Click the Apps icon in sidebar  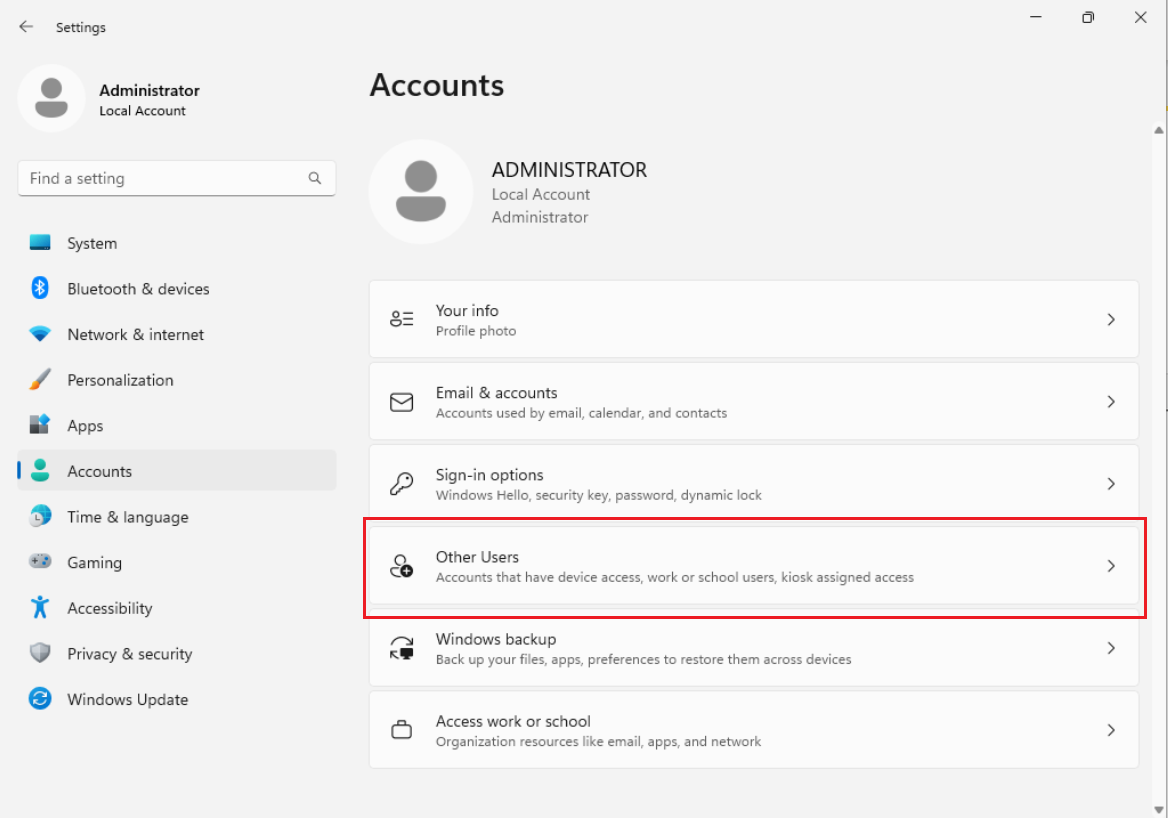point(40,425)
